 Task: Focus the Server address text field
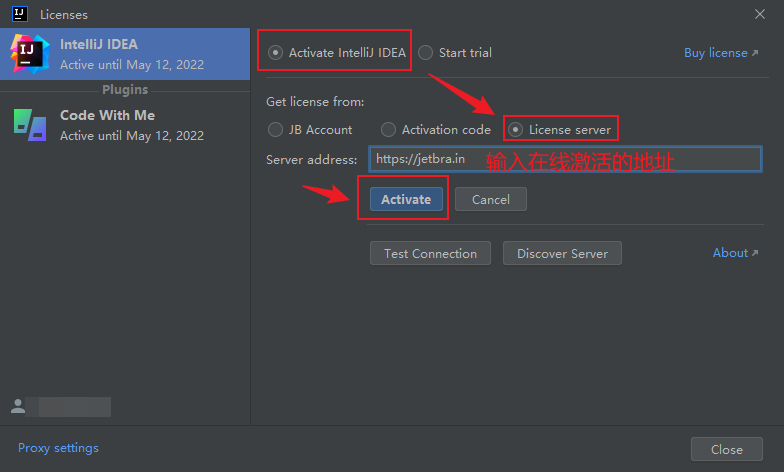[565, 159]
